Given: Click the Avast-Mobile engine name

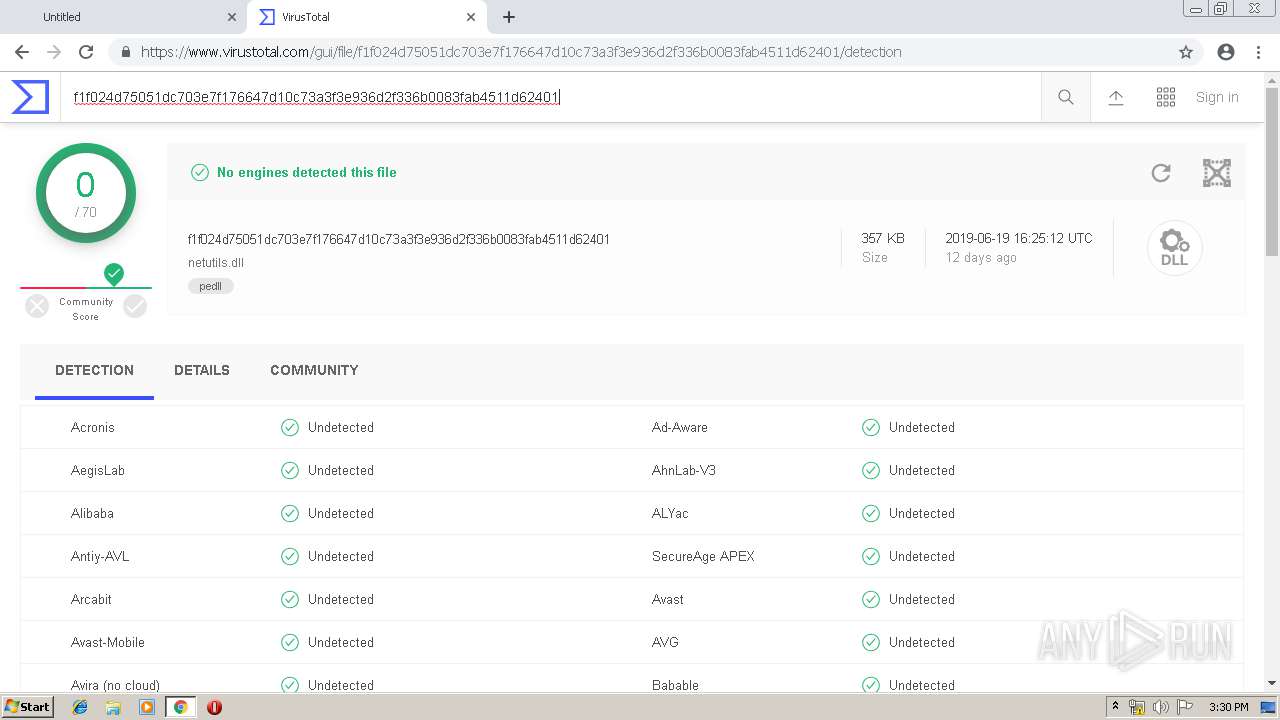Looking at the screenshot, I should tap(108, 642).
